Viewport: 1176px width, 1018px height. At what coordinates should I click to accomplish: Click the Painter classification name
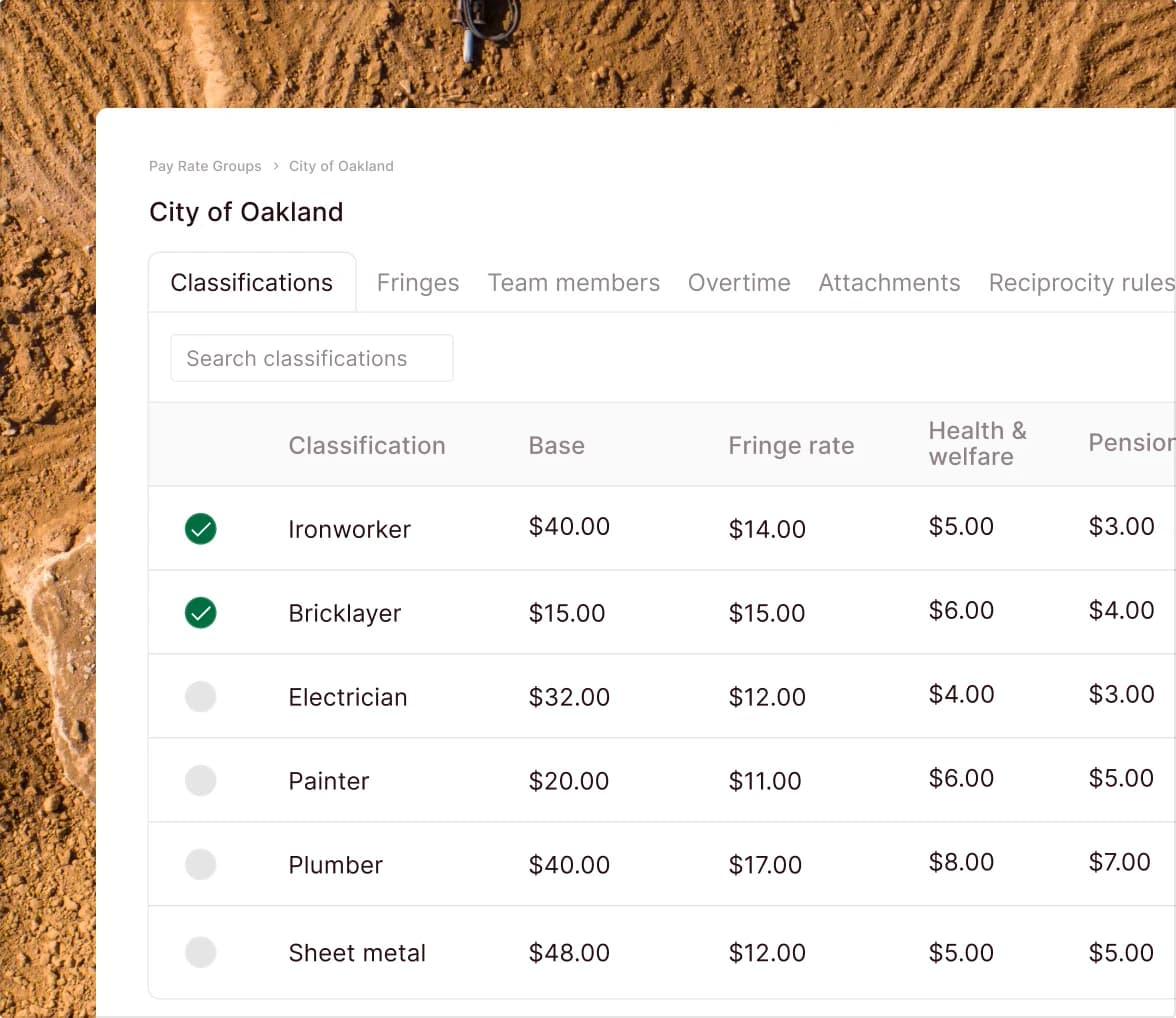[x=329, y=782]
